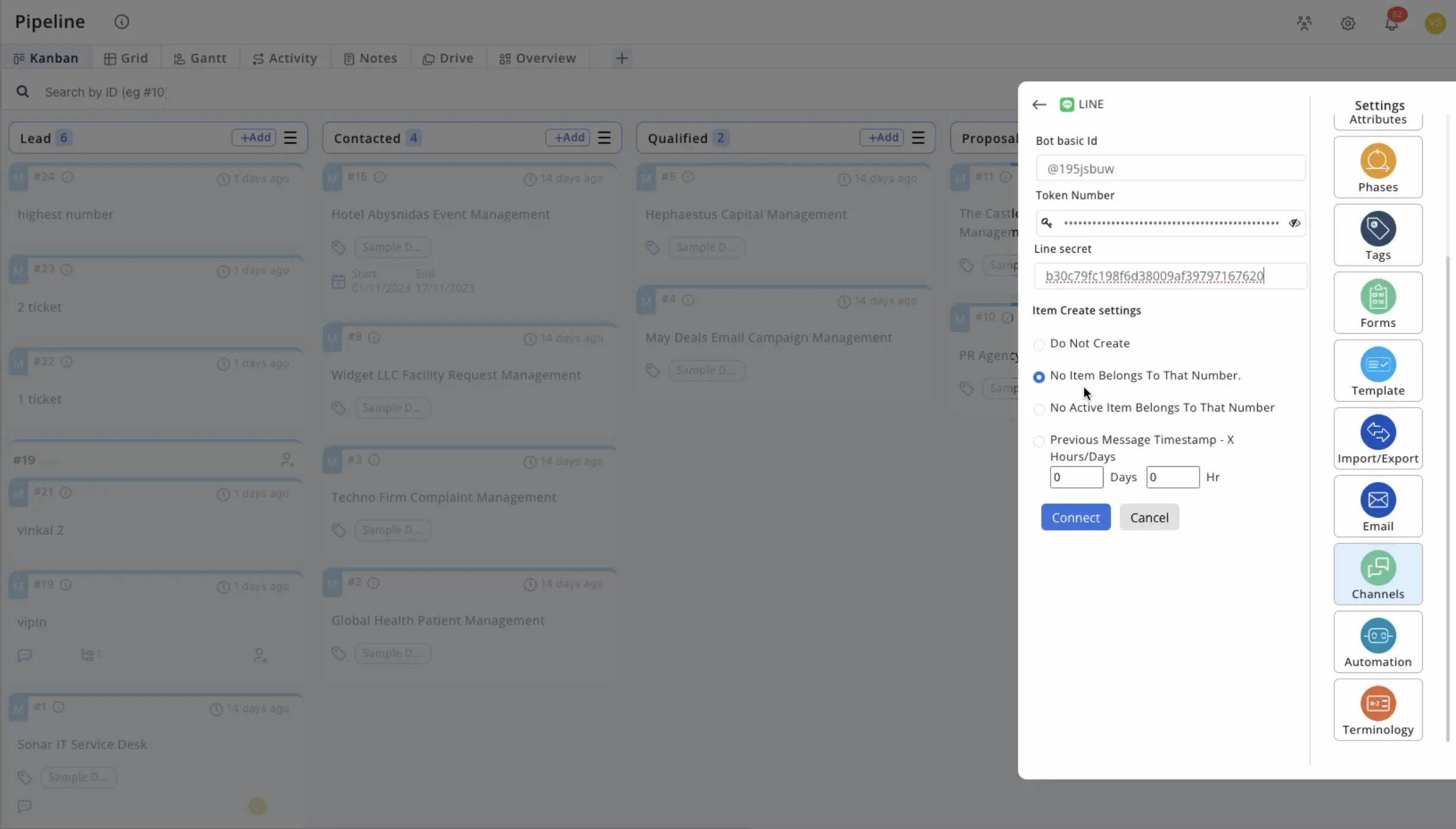Open Channels settings

point(1378,574)
